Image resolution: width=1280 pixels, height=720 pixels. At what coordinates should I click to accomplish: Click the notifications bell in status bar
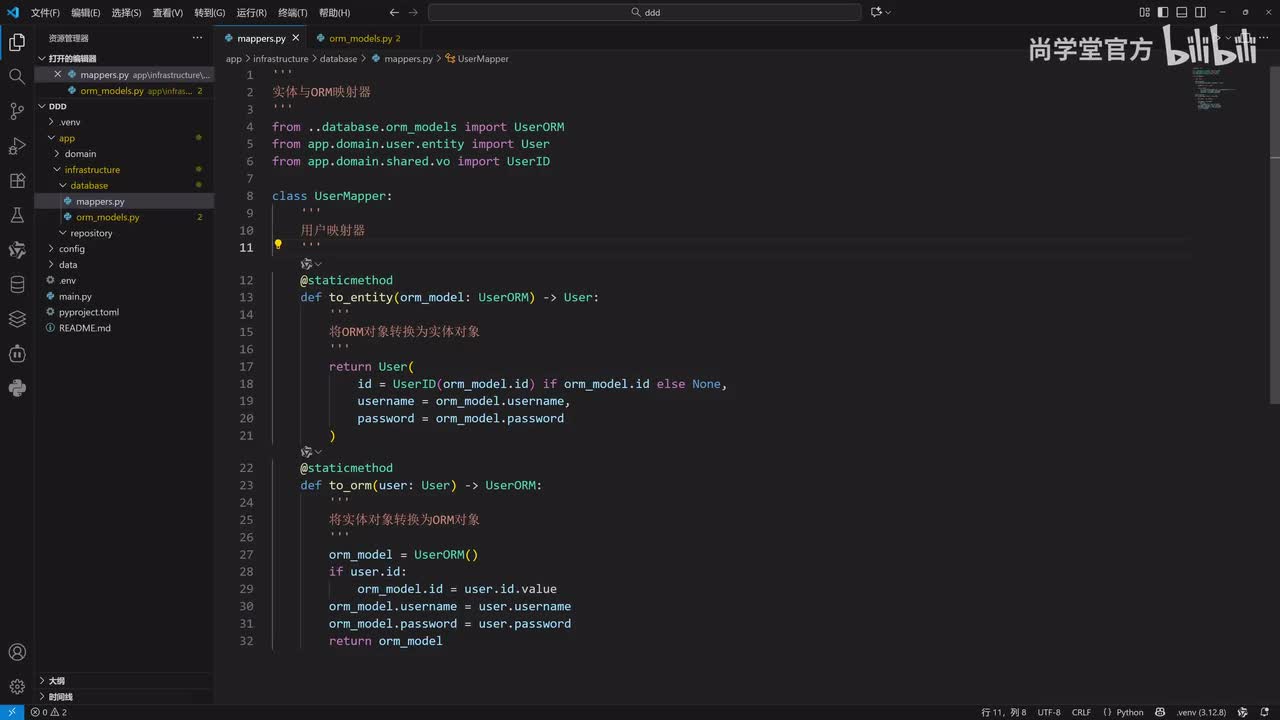tap(1266, 712)
